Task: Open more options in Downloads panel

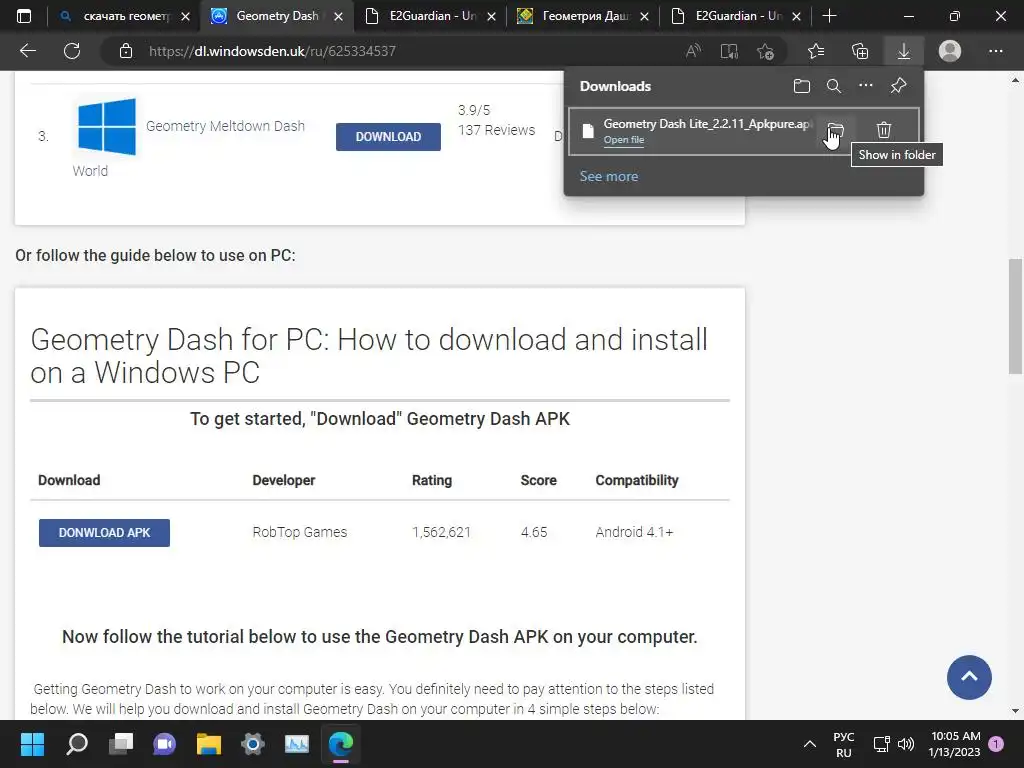Action: point(866,86)
